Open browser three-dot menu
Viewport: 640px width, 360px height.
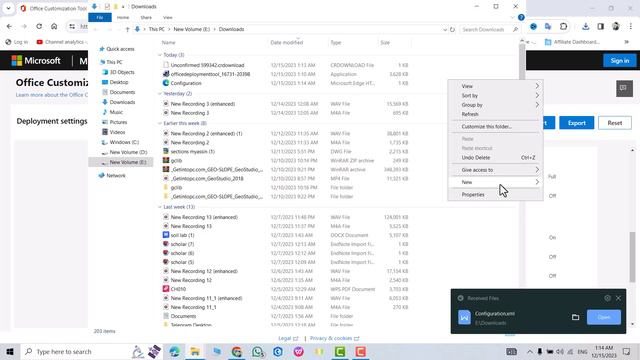[x=631, y=27]
